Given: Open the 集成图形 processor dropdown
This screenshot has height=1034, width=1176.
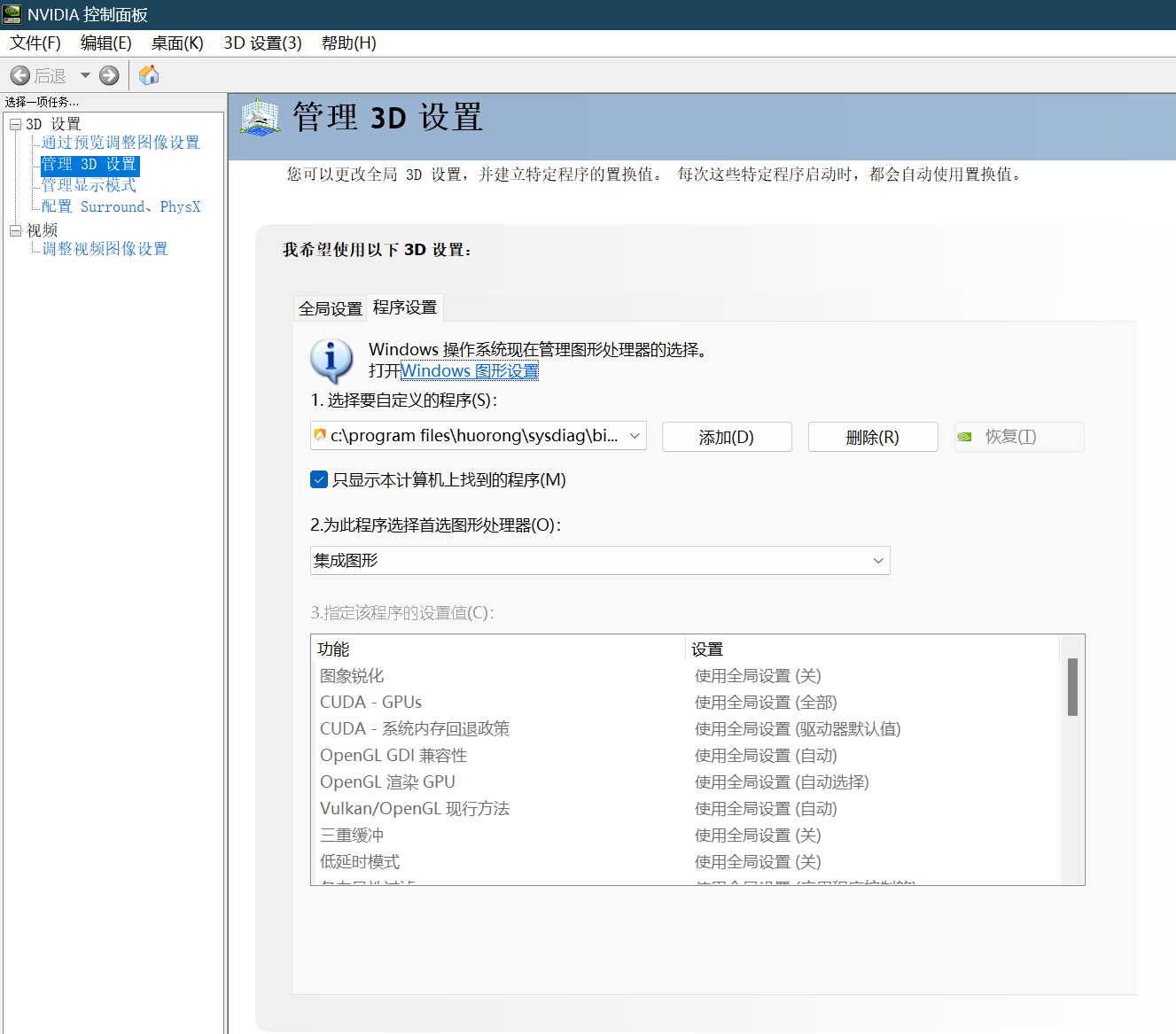Looking at the screenshot, I should tap(600, 561).
